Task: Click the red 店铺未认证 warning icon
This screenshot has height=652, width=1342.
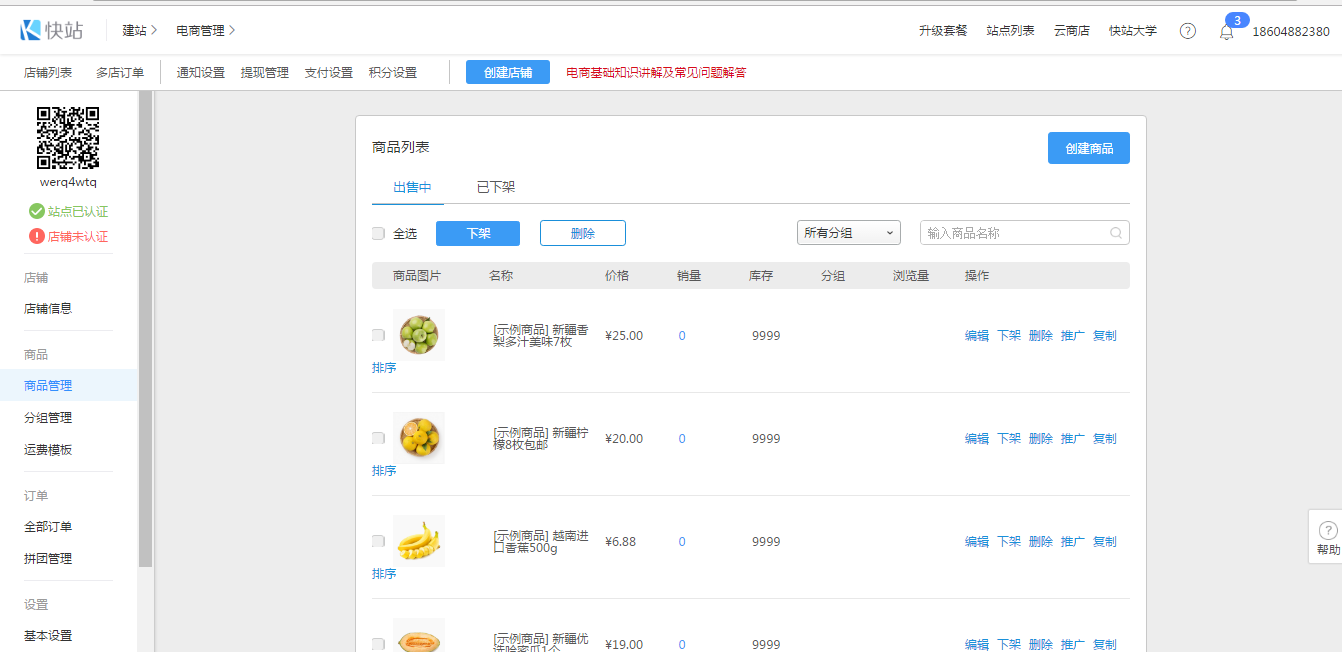Action: 37,236
